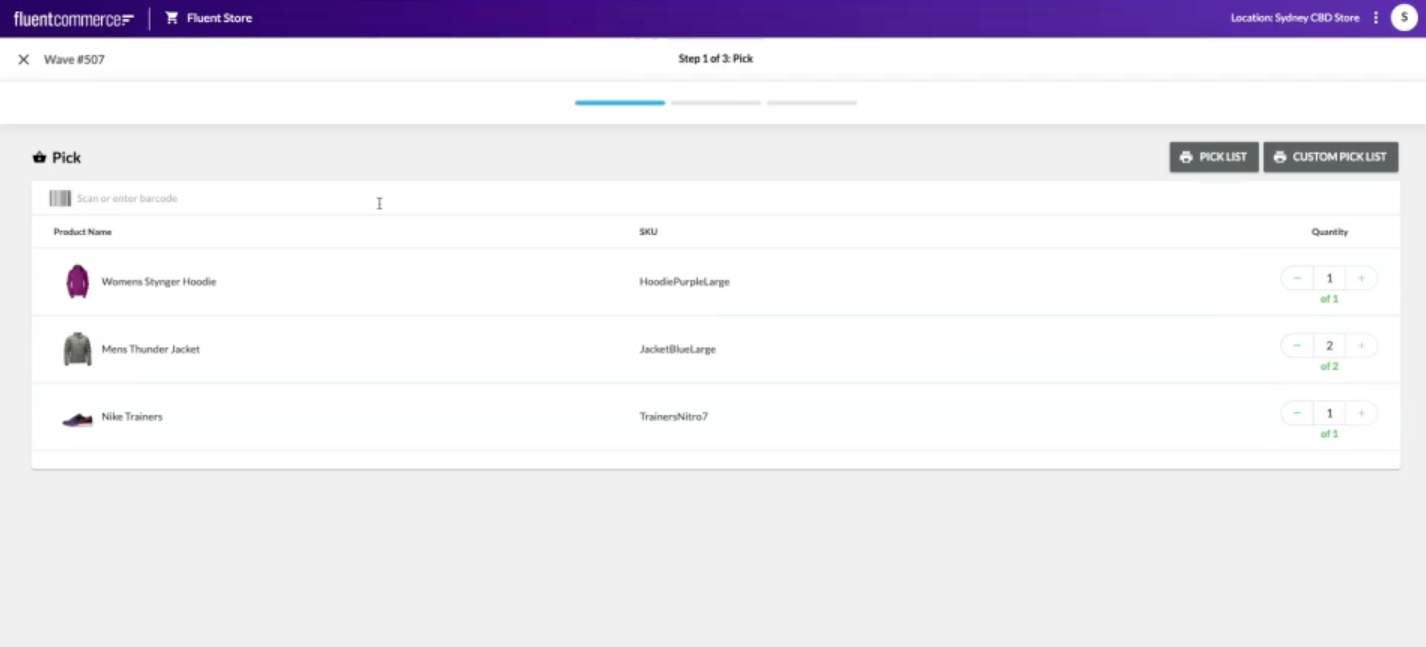Click the Scan or enter barcode field
This screenshot has width=1426, height=647.
[400, 199]
